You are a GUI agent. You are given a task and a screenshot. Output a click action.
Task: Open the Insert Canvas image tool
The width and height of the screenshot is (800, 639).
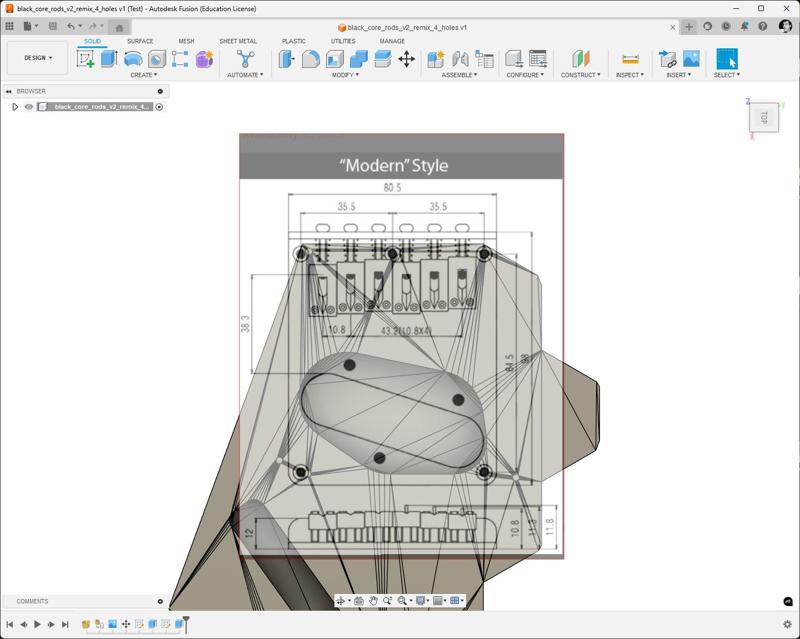[x=691, y=59]
